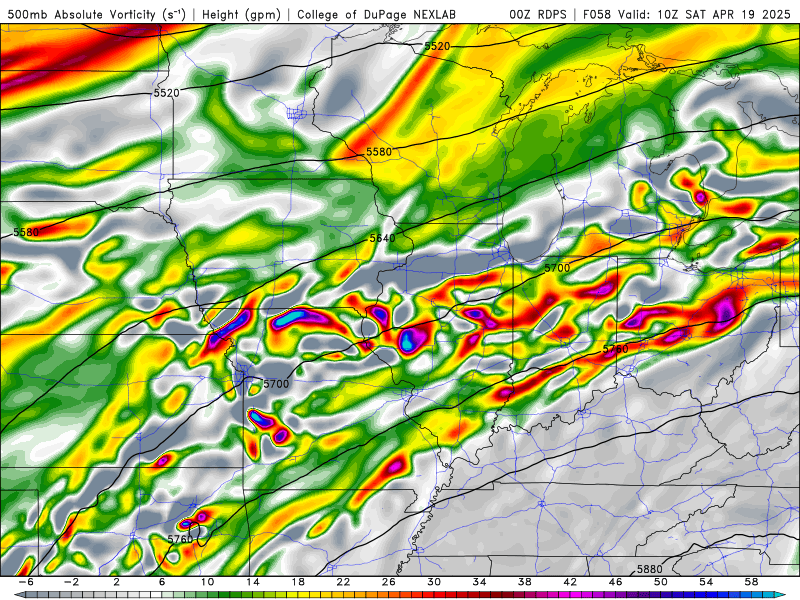Click the "18" value on the color scale
Screen dimensions: 800x600
click(298, 582)
